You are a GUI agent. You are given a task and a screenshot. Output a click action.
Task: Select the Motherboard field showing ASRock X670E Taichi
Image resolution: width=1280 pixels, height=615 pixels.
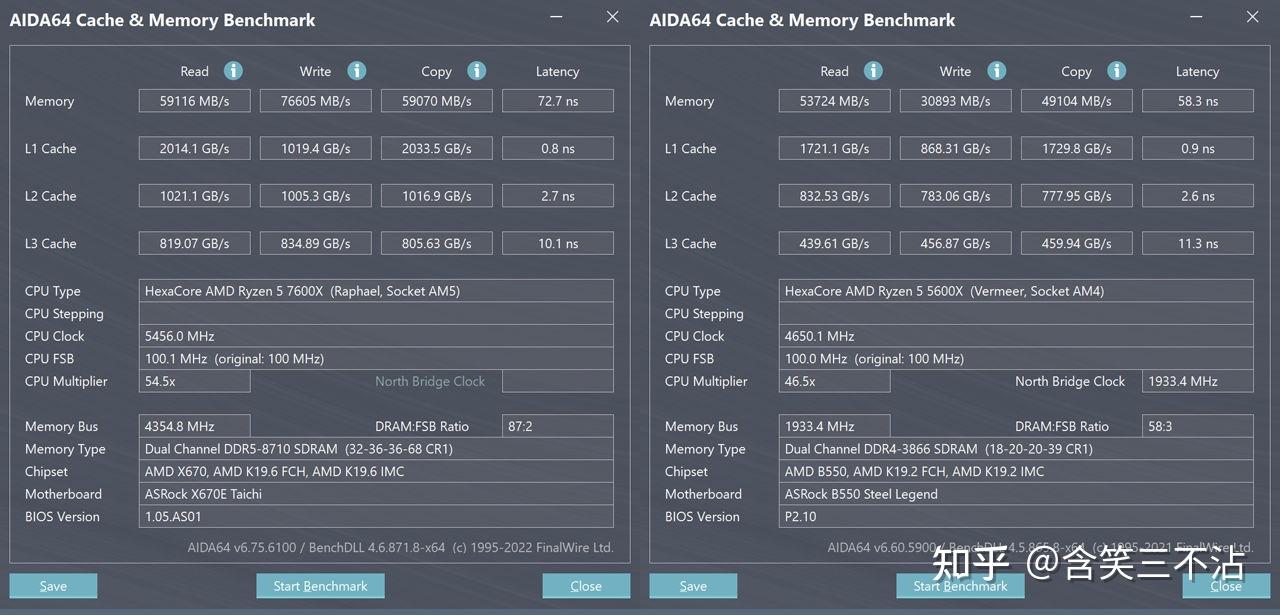377,494
